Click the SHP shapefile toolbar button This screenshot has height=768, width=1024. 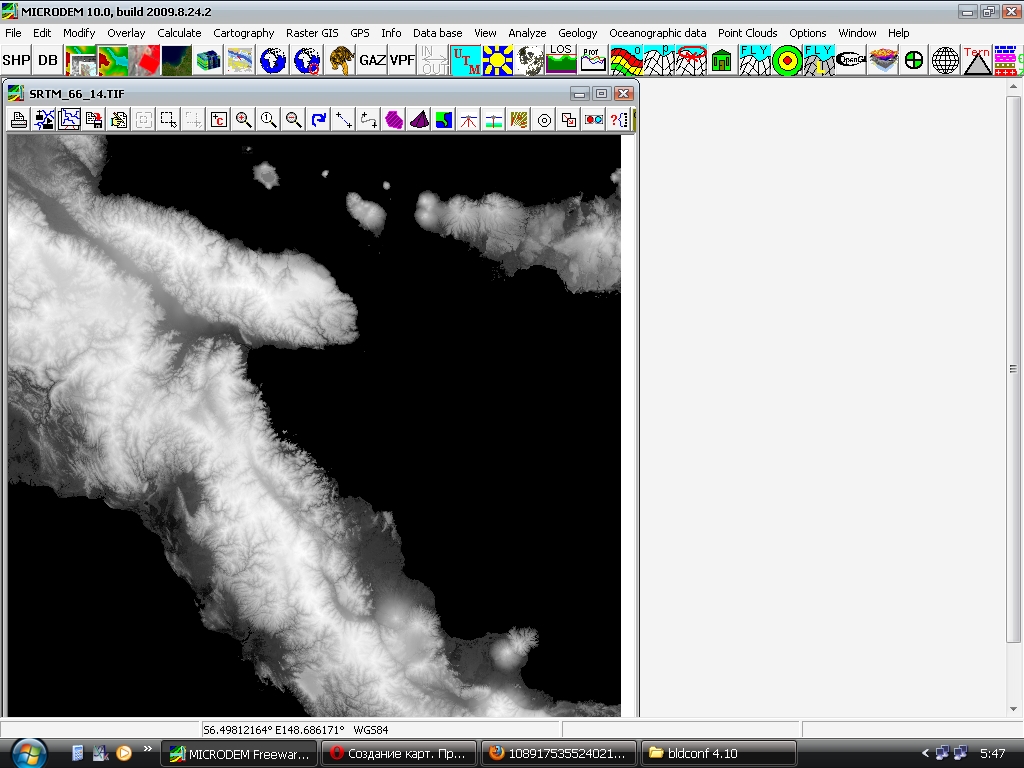[x=16, y=60]
